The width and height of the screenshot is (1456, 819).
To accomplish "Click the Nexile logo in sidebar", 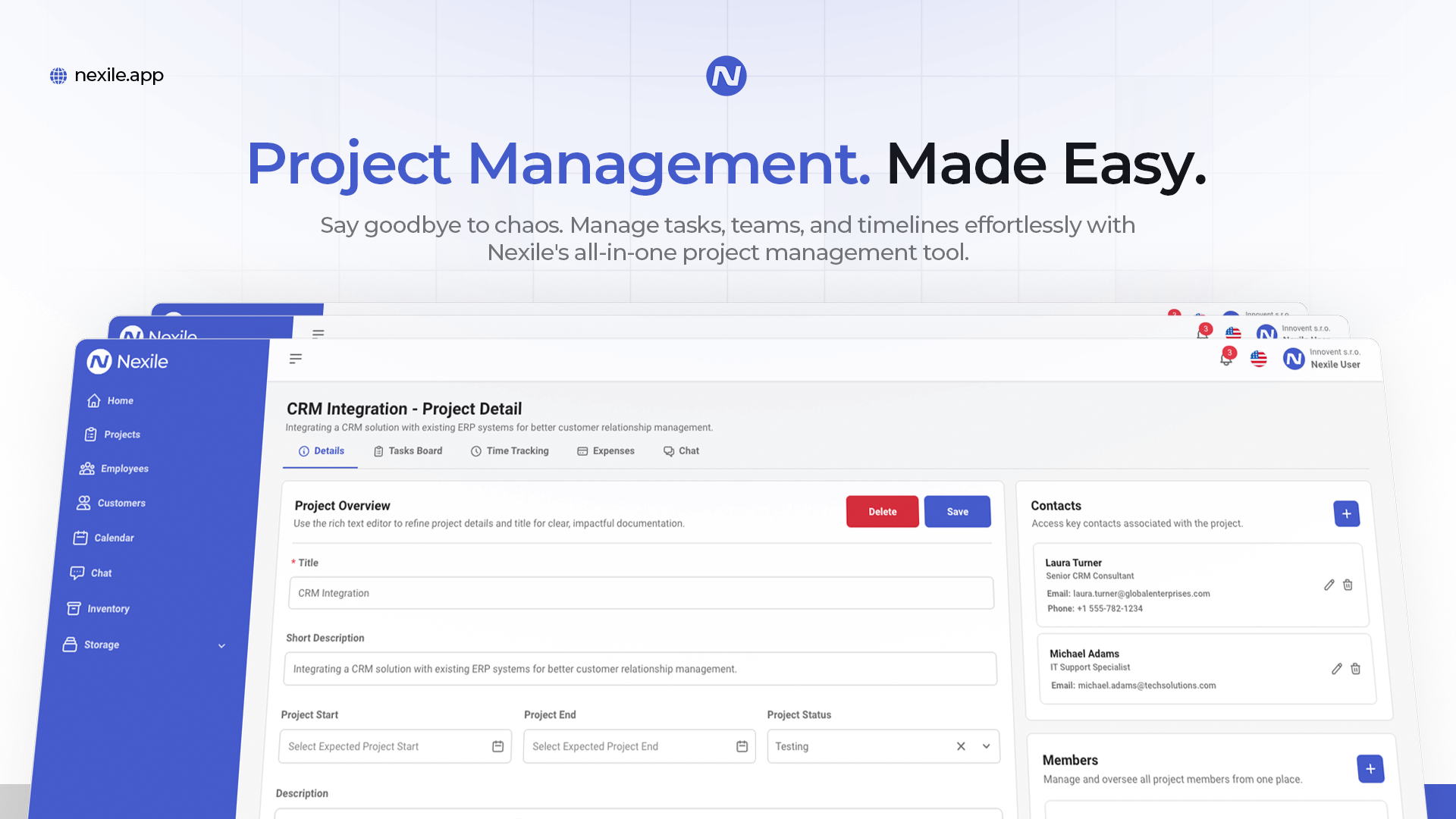I will [x=127, y=362].
